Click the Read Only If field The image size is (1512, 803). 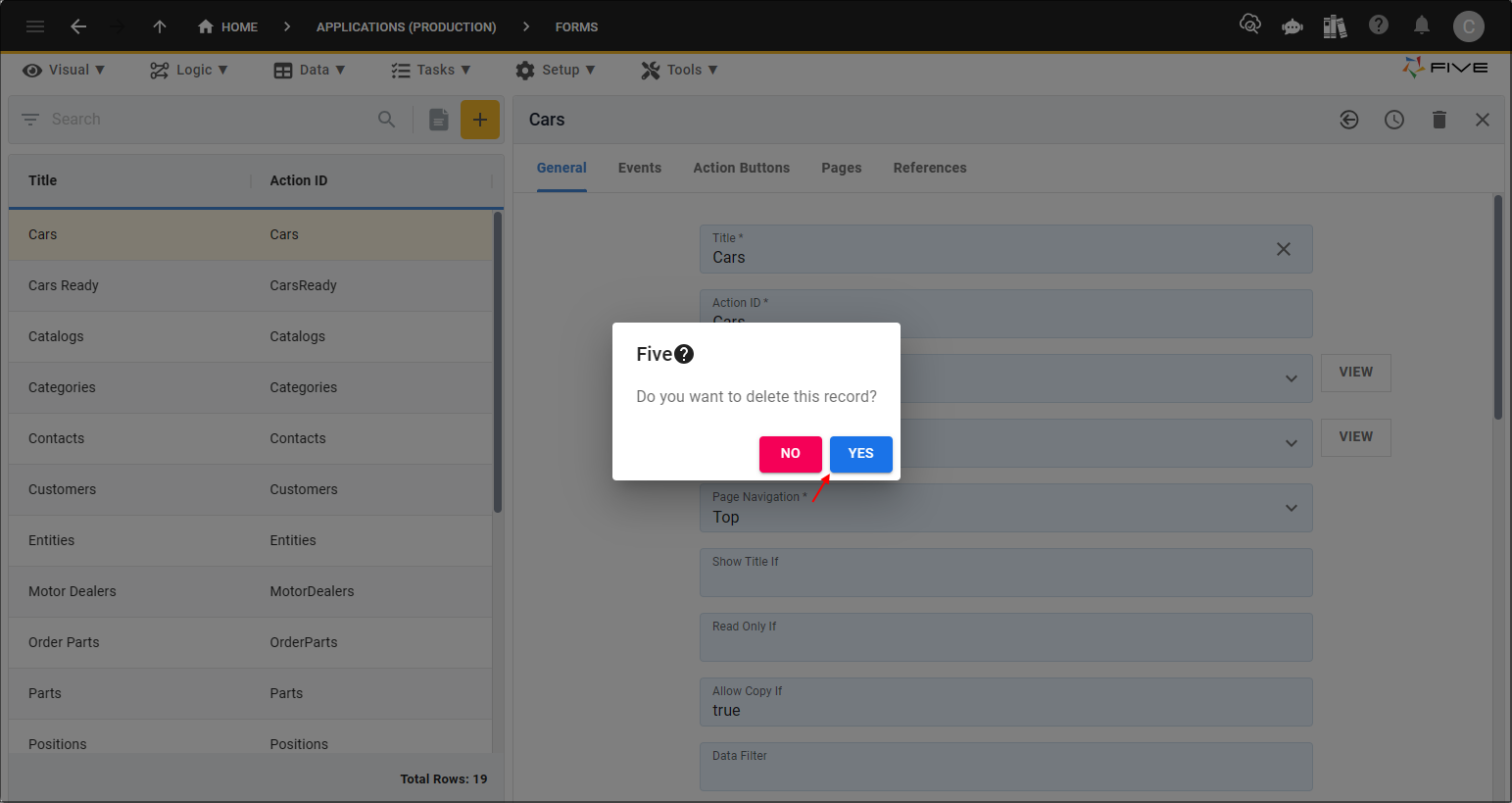click(1006, 637)
